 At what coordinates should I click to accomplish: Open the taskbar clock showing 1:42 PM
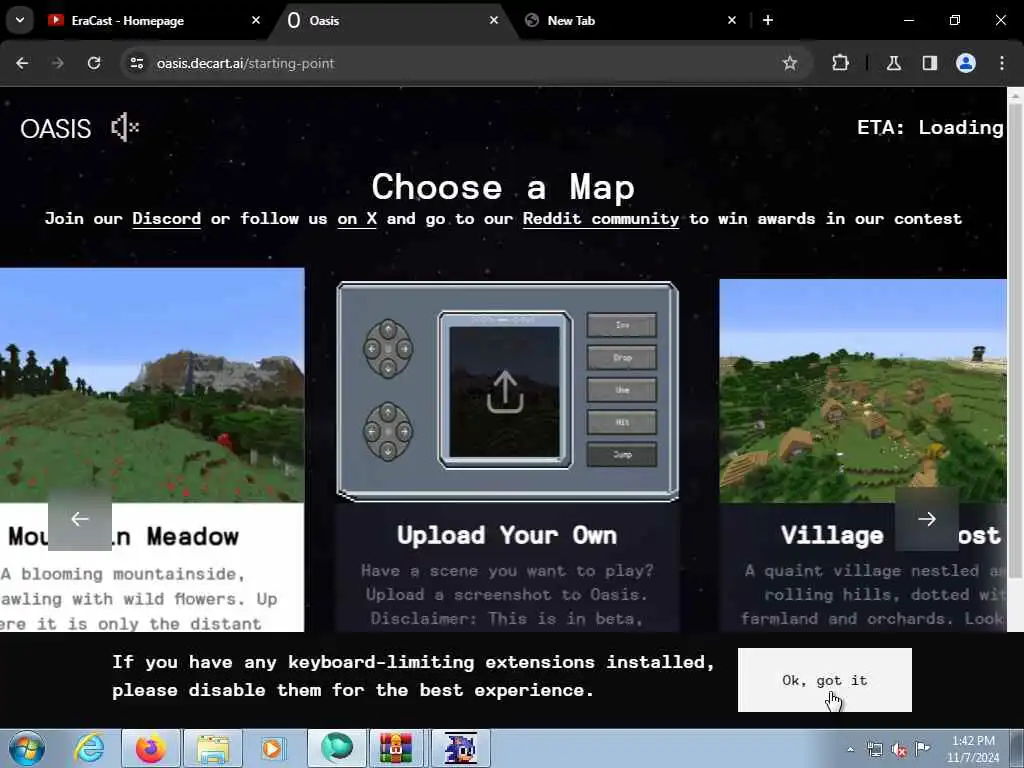973,749
